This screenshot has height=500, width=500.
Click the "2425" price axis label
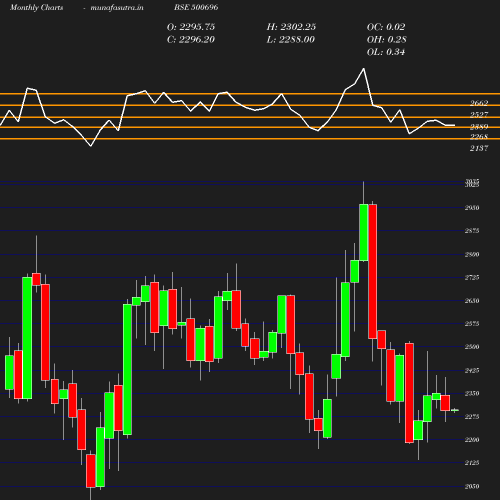click(x=472, y=370)
